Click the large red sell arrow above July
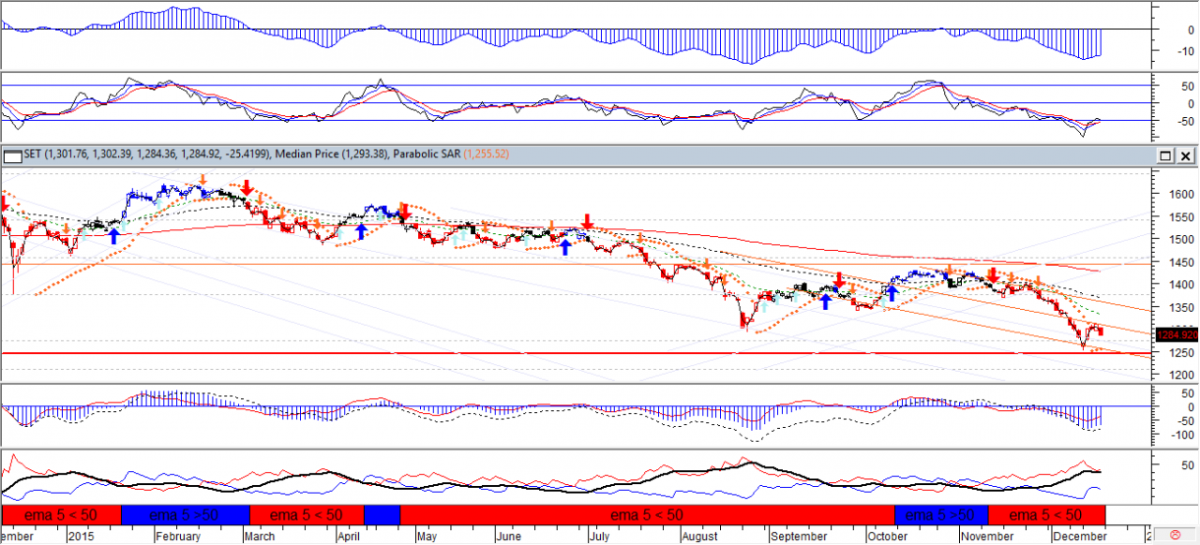 589,221
